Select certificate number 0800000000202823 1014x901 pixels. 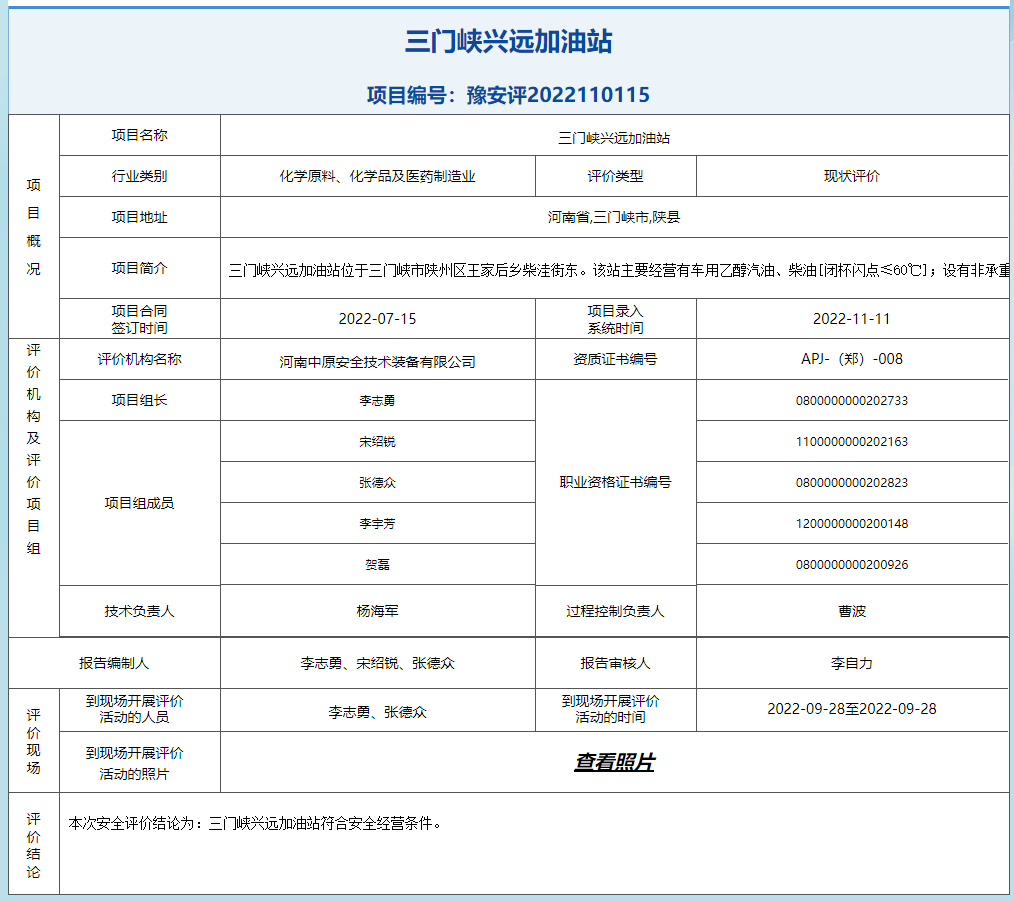852,483
